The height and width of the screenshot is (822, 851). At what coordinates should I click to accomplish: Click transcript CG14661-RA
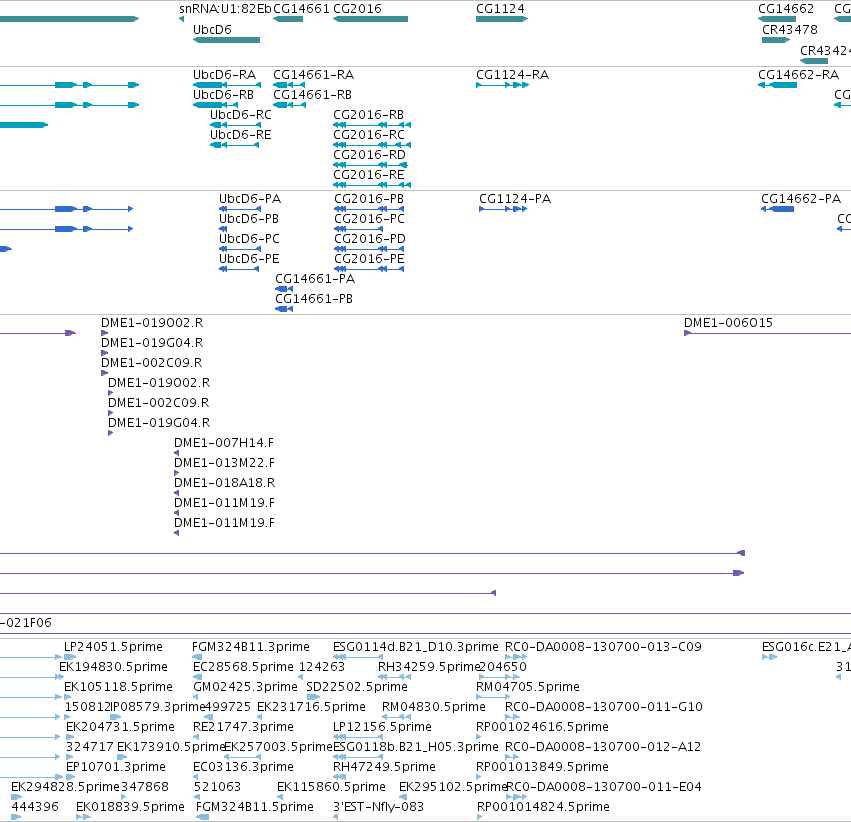289,85
